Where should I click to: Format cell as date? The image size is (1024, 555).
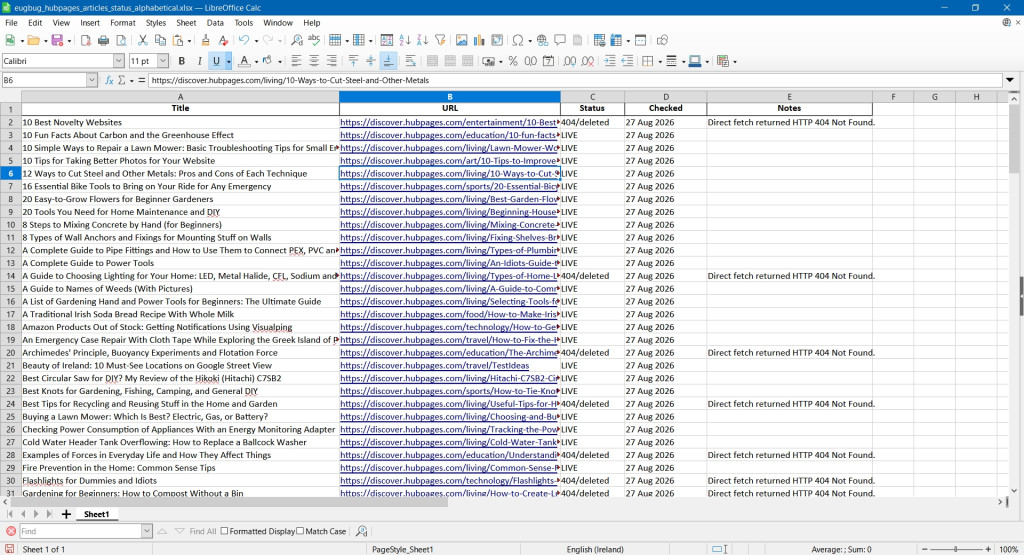(x=549, y=61)
